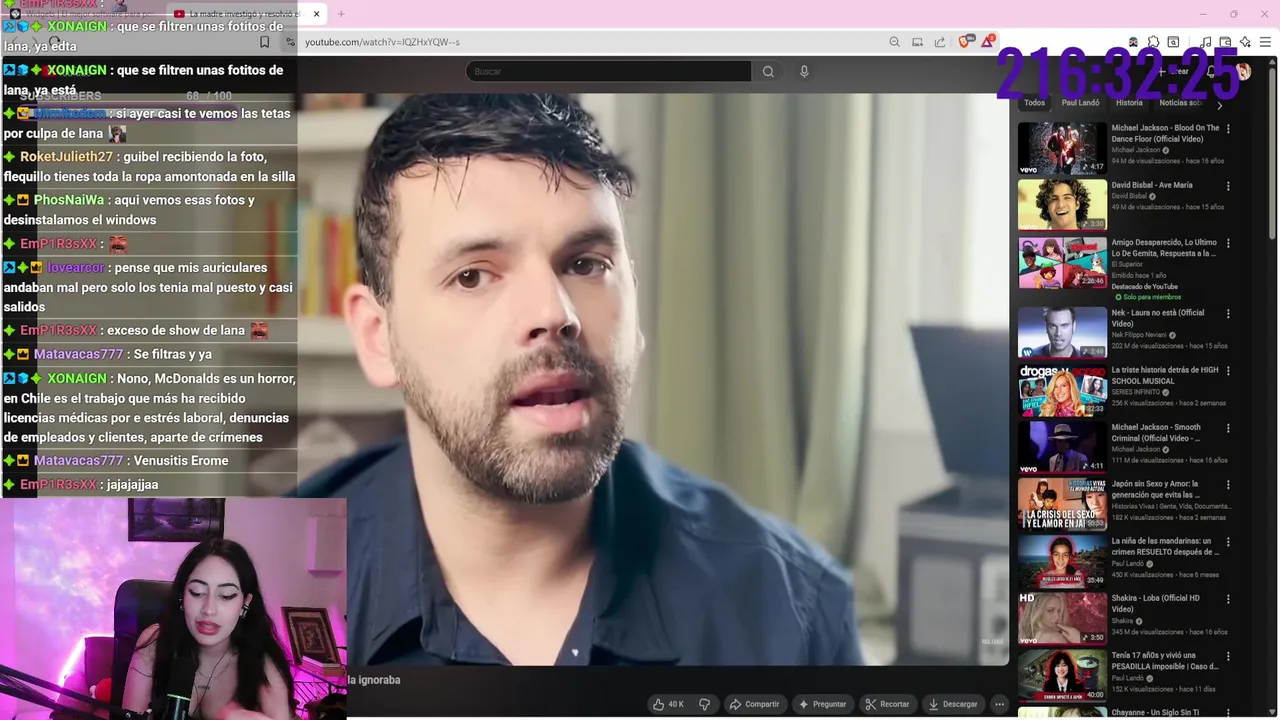The width and height of the screenshot is (1280, 720).
Task: Select the 'Noticias' filter chip
Action: point(1180,103)
